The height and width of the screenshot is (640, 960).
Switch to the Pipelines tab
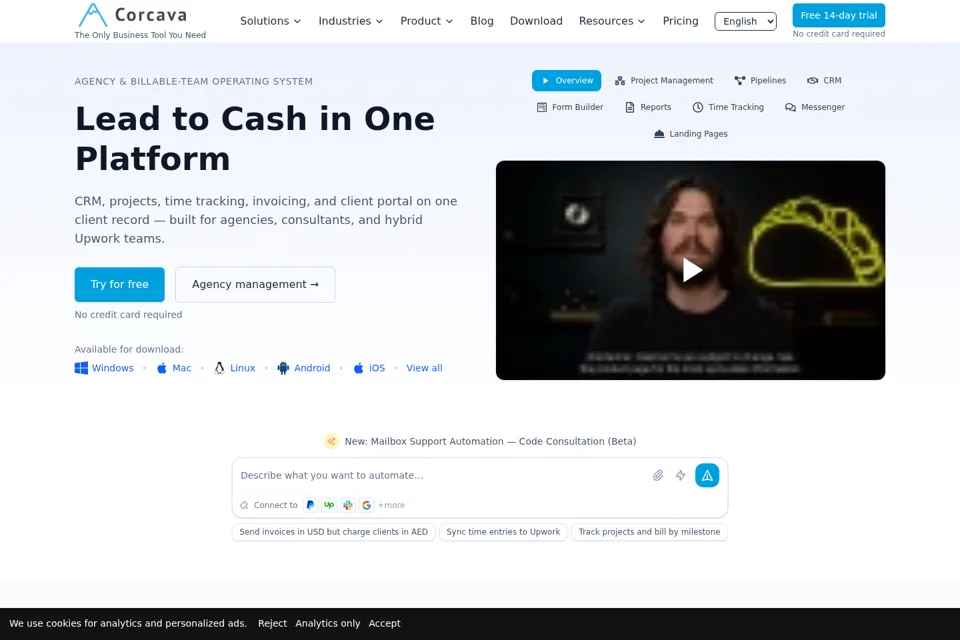760,80
